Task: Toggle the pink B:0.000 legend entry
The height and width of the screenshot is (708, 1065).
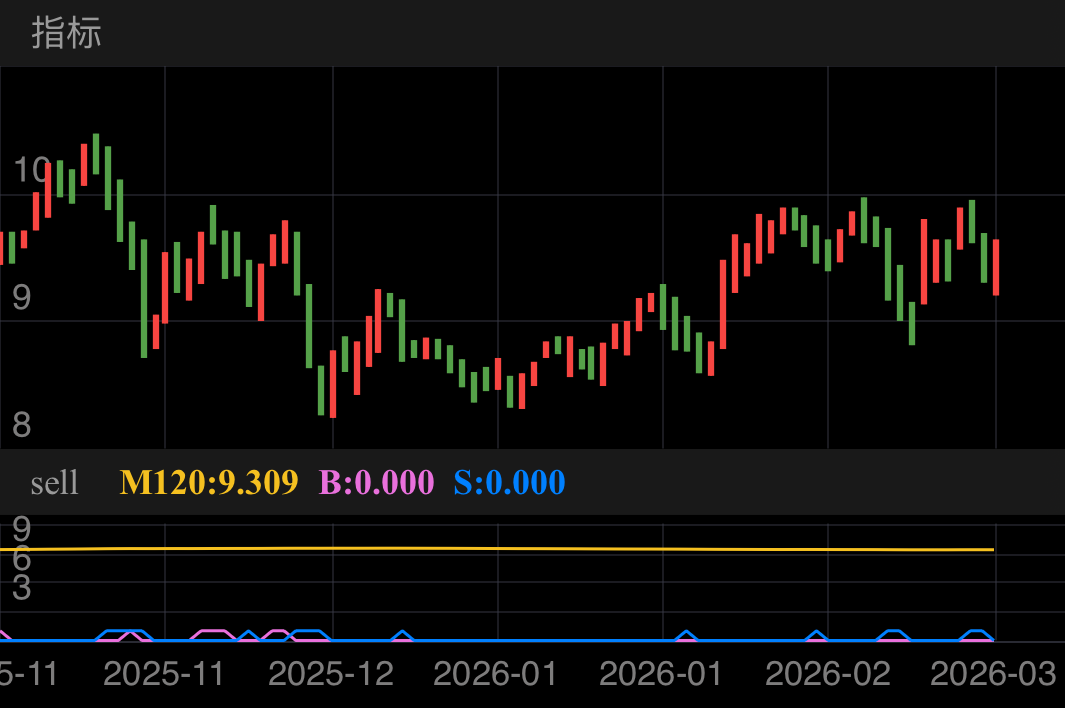Action: [x=376, y=483]
